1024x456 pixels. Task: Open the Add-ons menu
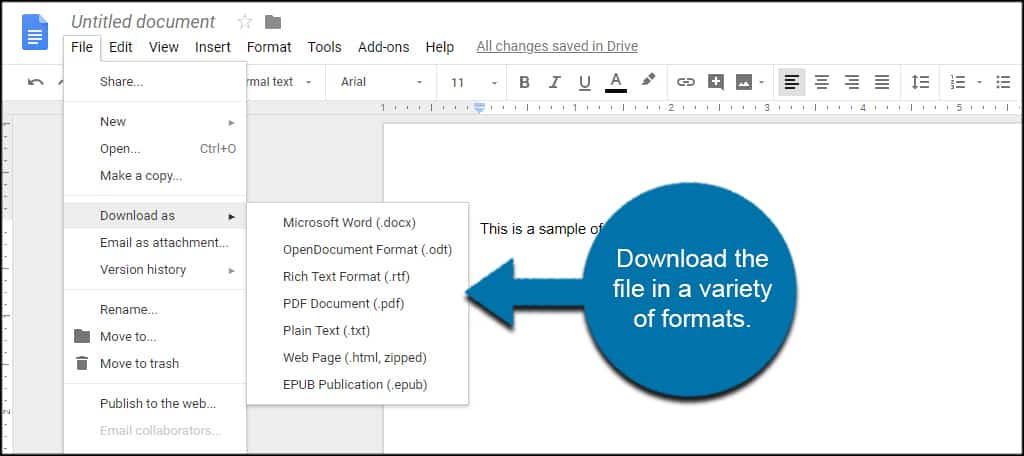[x=383, y=47]
